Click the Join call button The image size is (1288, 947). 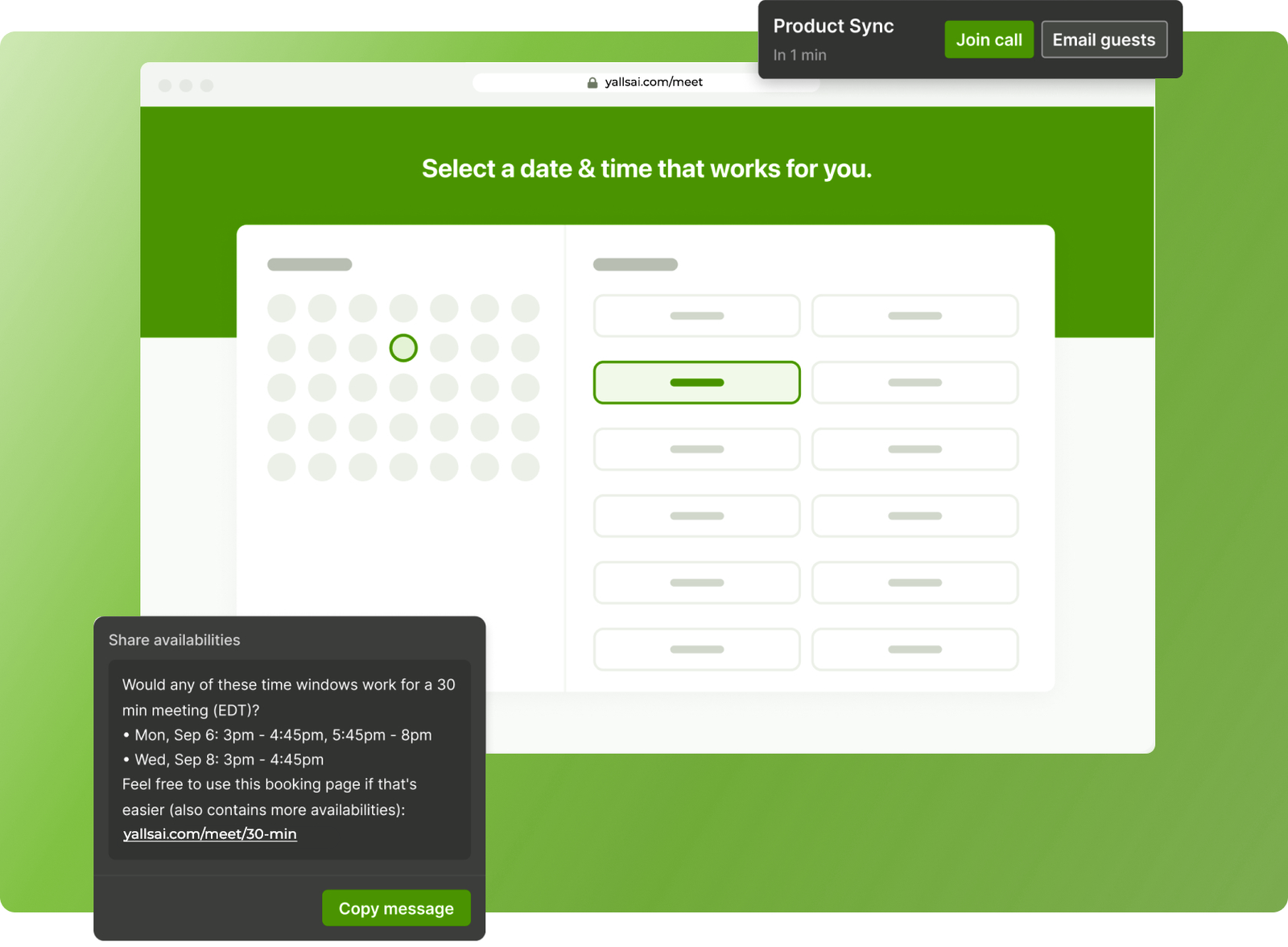click(x=989, y=39)
